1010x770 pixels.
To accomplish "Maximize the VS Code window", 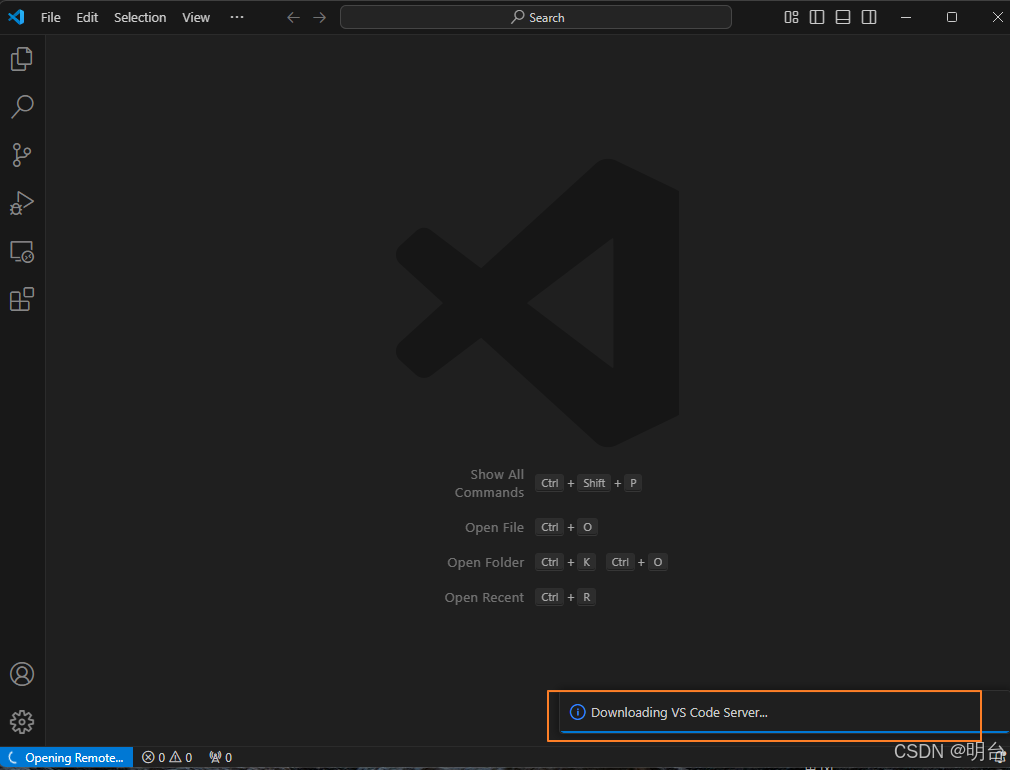I will coord(951,17).
